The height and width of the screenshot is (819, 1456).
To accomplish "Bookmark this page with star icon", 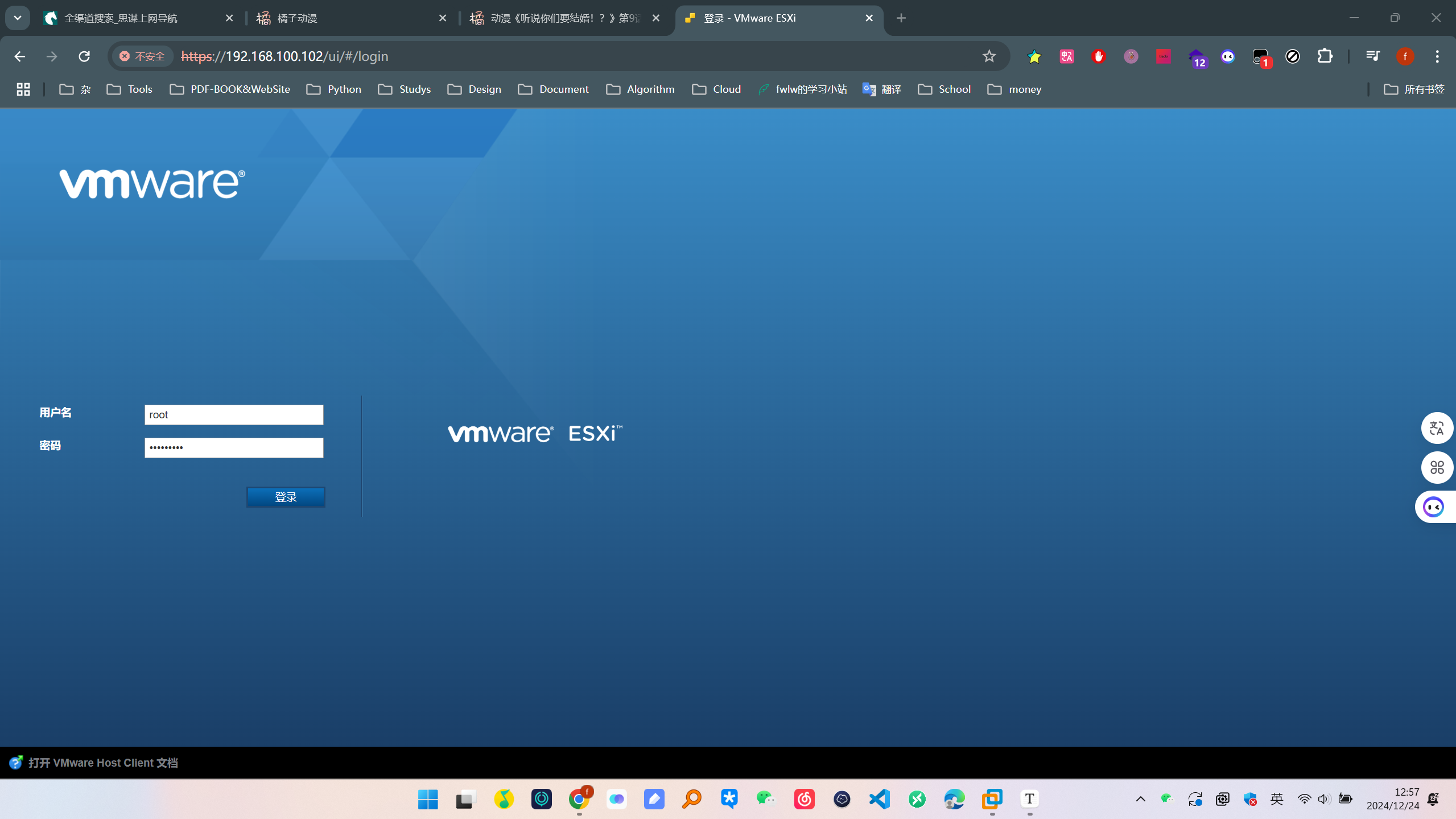I will click(x=989, y=56).
